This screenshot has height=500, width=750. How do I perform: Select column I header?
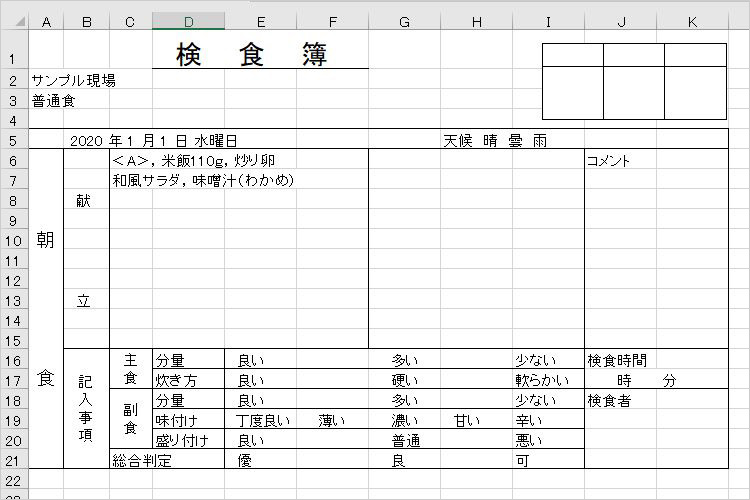click(549, 22)
